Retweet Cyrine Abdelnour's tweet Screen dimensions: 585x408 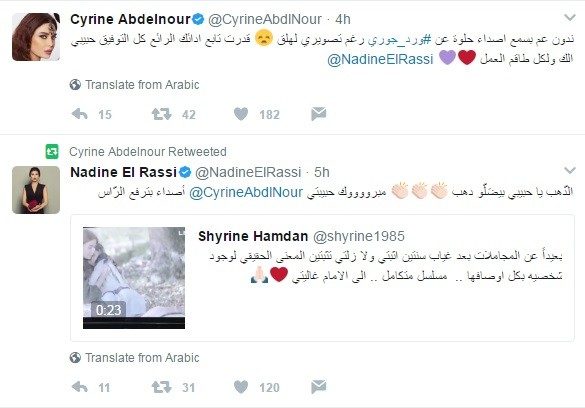coord(162,114)
